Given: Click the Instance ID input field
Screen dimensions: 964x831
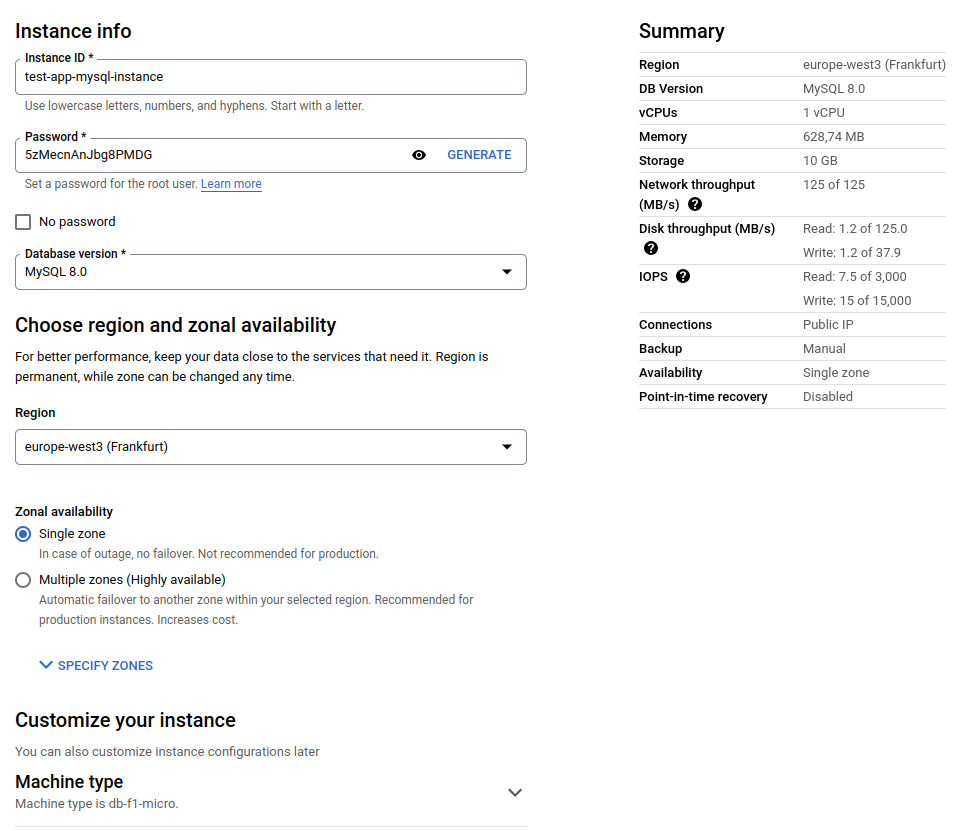Looking at the screenshot, I should [270, 76].
